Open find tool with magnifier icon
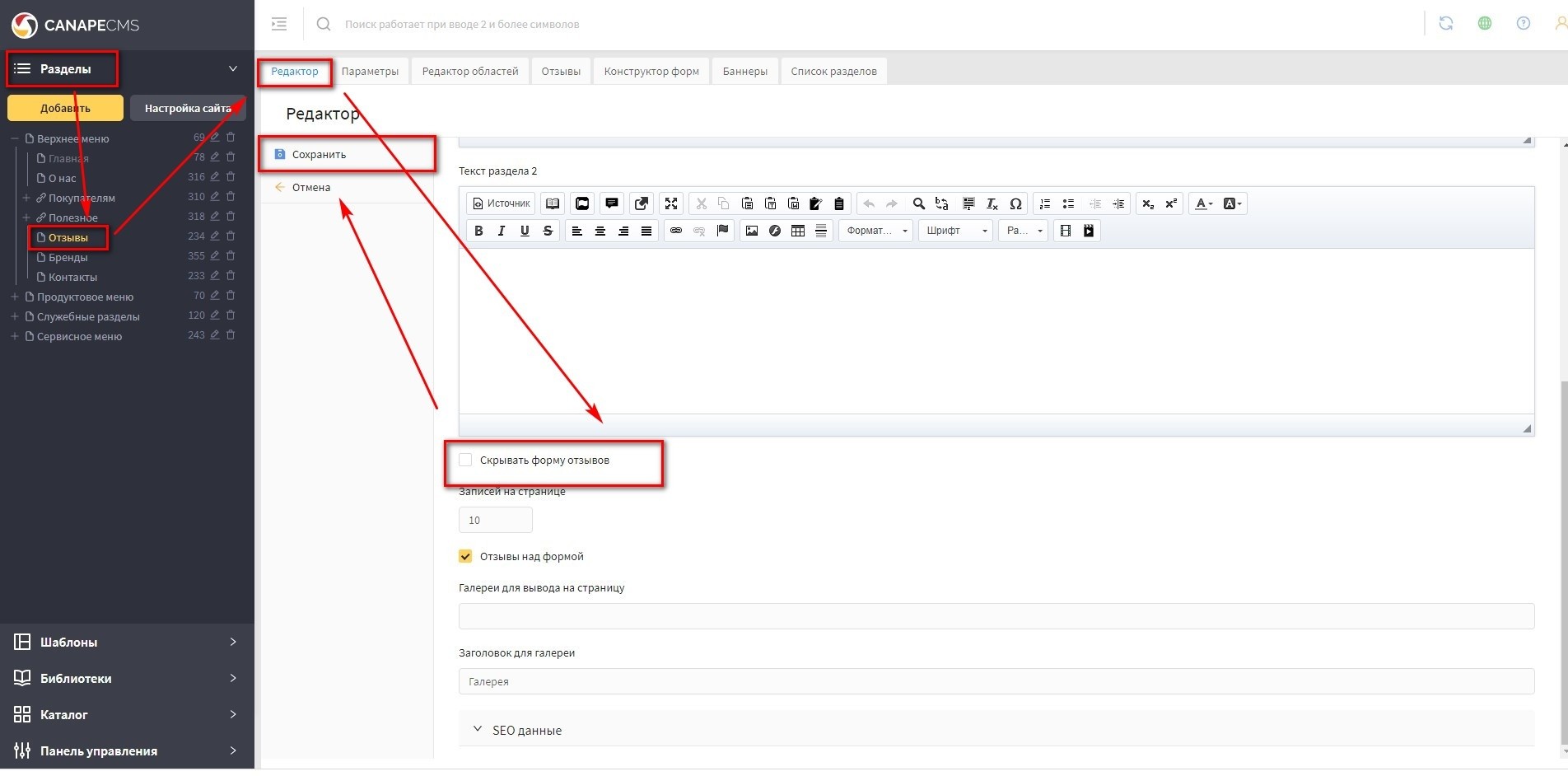 pyautogui.click(x=918, y=204)
